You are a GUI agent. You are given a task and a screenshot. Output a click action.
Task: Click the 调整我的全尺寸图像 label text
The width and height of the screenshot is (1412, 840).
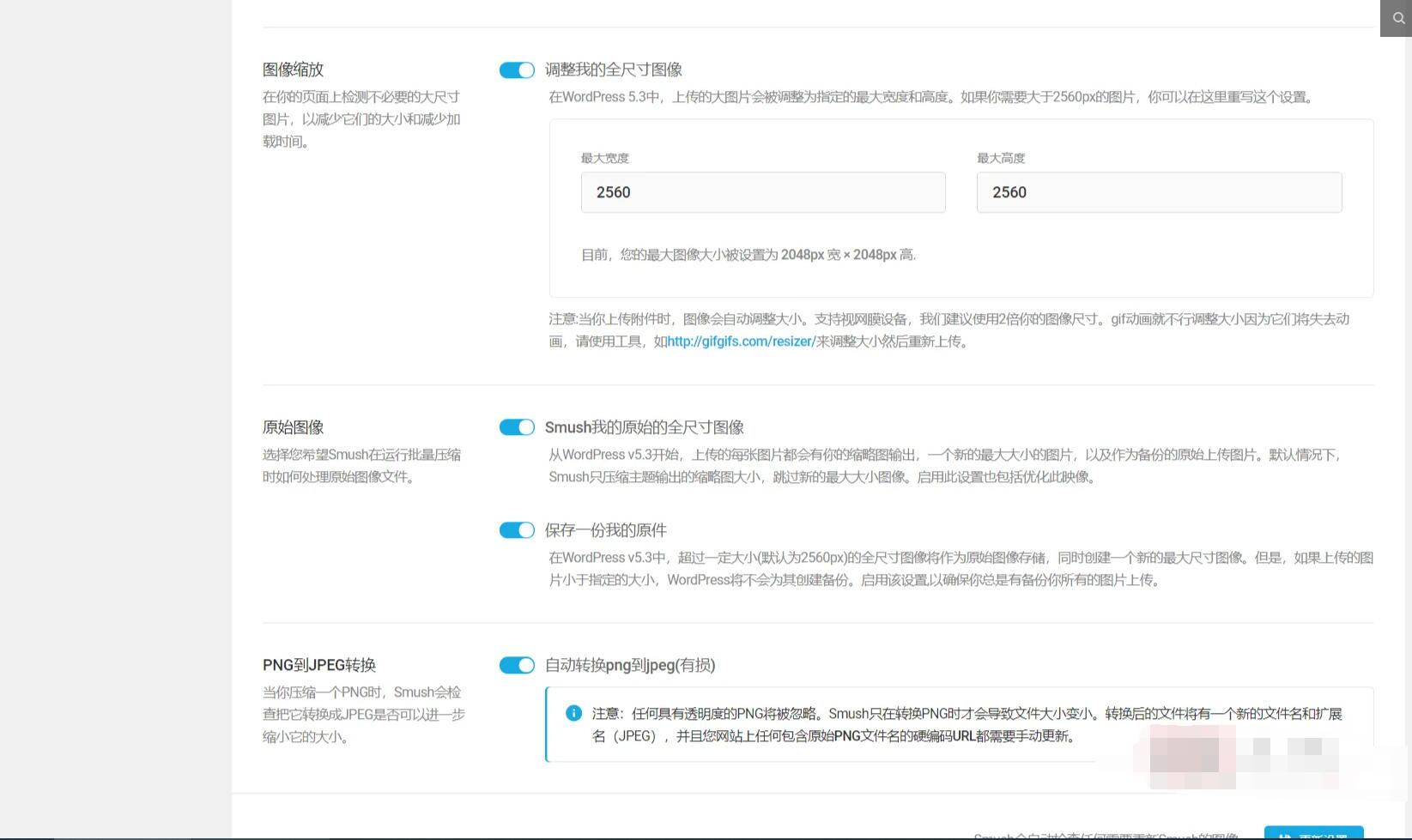coord(614,69)
